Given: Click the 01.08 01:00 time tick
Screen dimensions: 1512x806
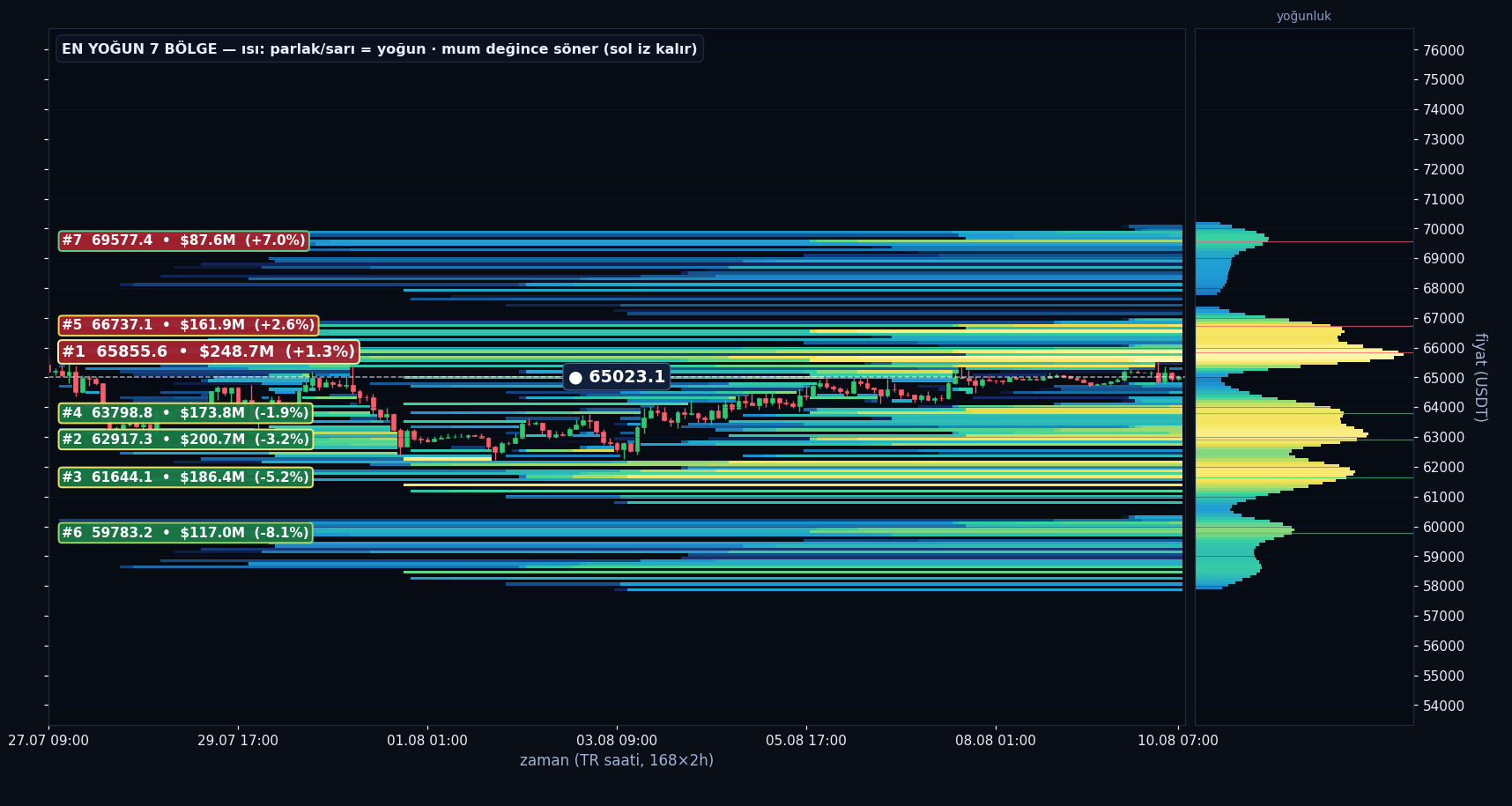Looking at the screenshot, I should click(427, 741).
